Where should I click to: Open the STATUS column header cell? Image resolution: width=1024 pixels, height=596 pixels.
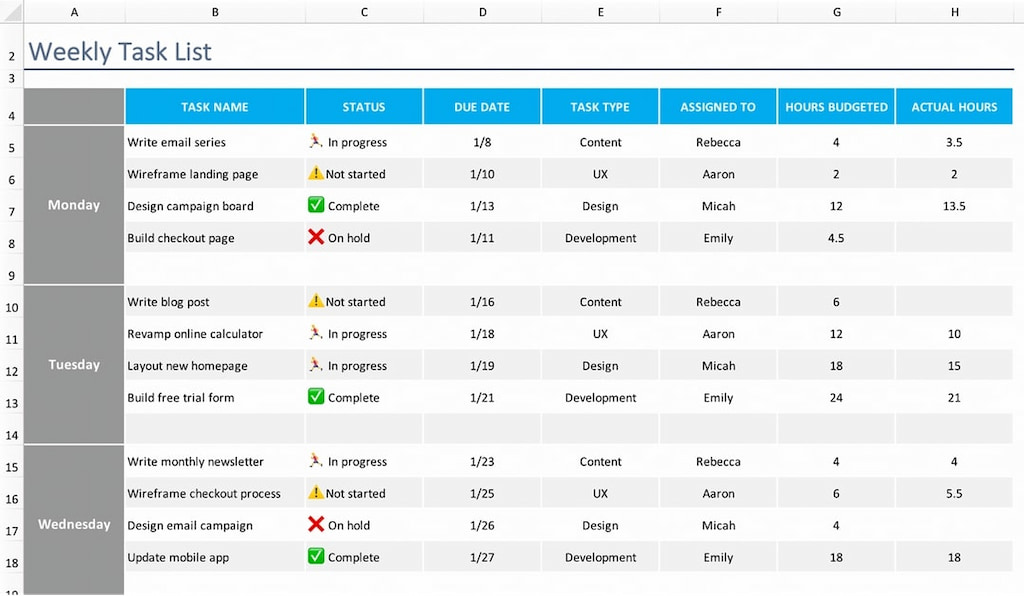(364, 106)
